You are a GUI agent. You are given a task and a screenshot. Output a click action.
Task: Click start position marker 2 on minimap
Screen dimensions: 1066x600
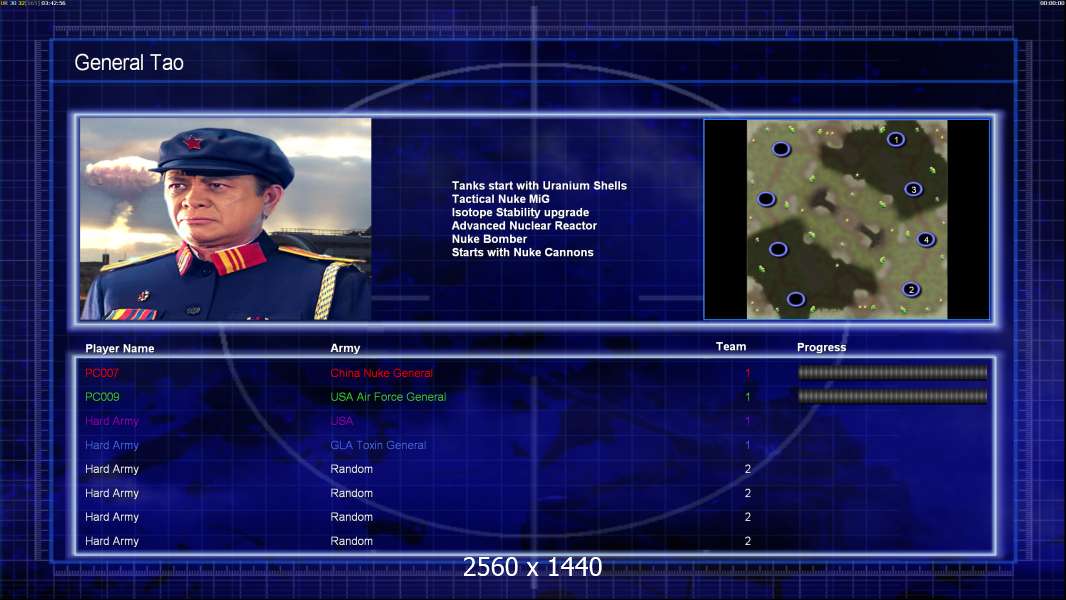pyautogui.click(x=912, y=289)
